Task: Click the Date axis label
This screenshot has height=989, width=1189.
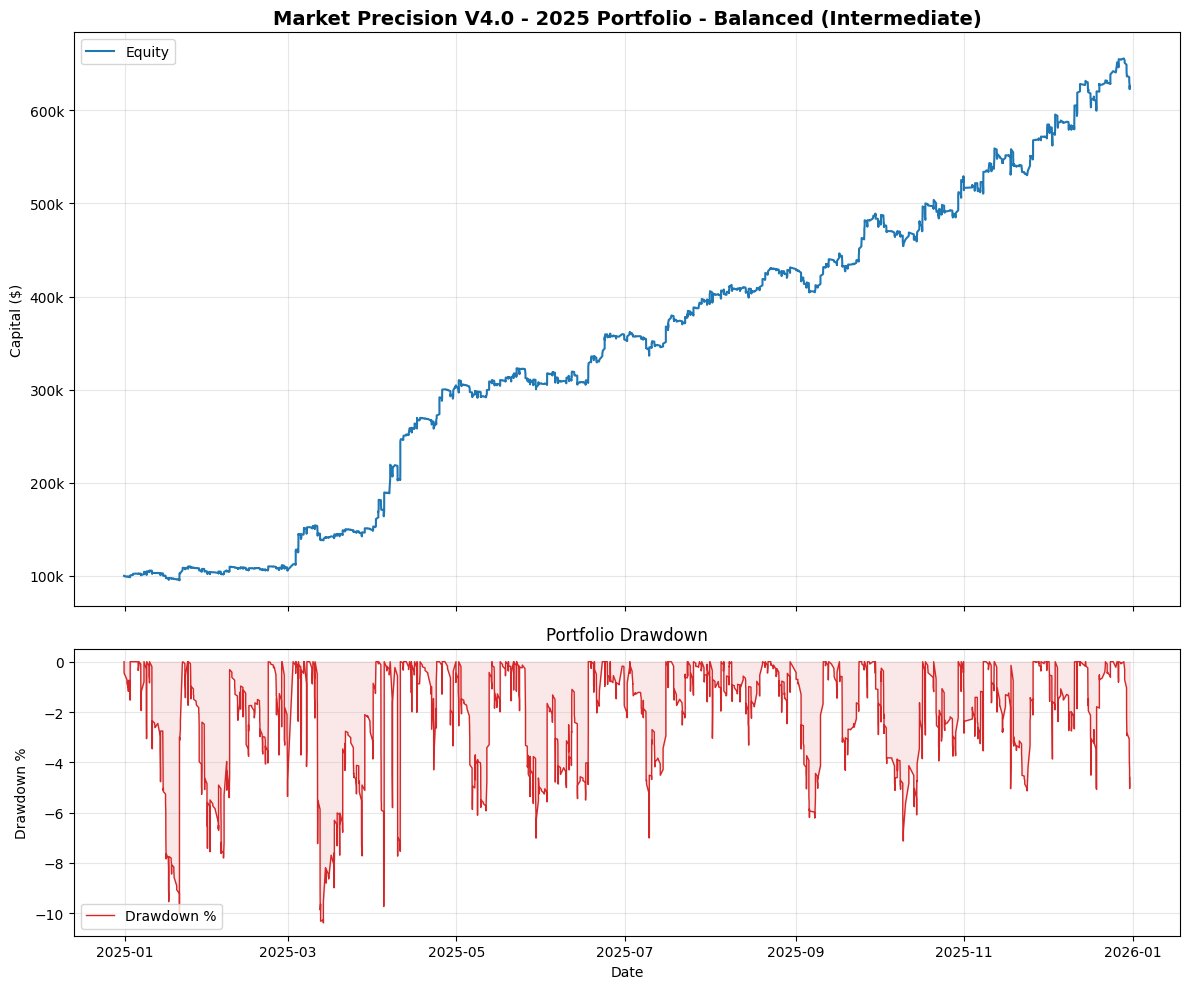Action: pyautogui.click(x=626, y=971)
